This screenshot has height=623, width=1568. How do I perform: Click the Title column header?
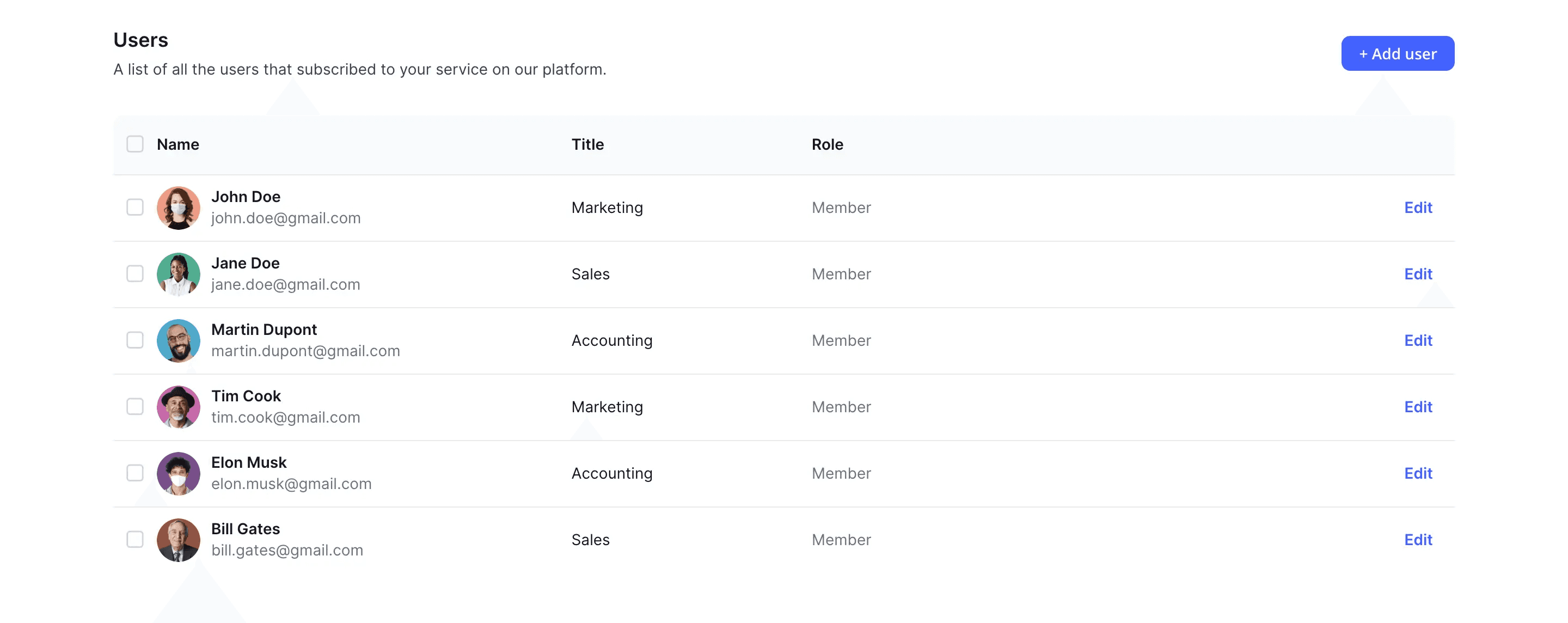(x=587, y=144)
